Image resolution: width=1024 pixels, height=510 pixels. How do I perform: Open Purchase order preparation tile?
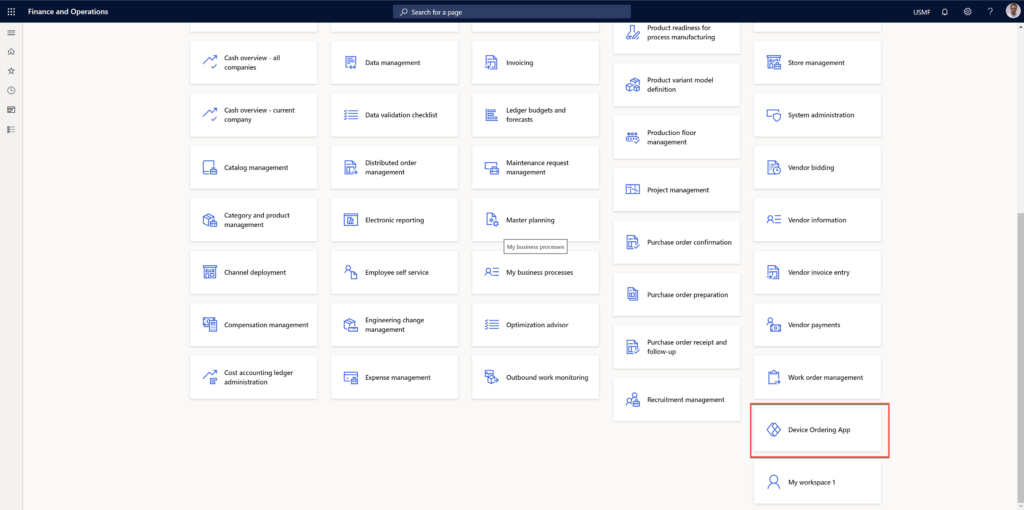point(676,295)
